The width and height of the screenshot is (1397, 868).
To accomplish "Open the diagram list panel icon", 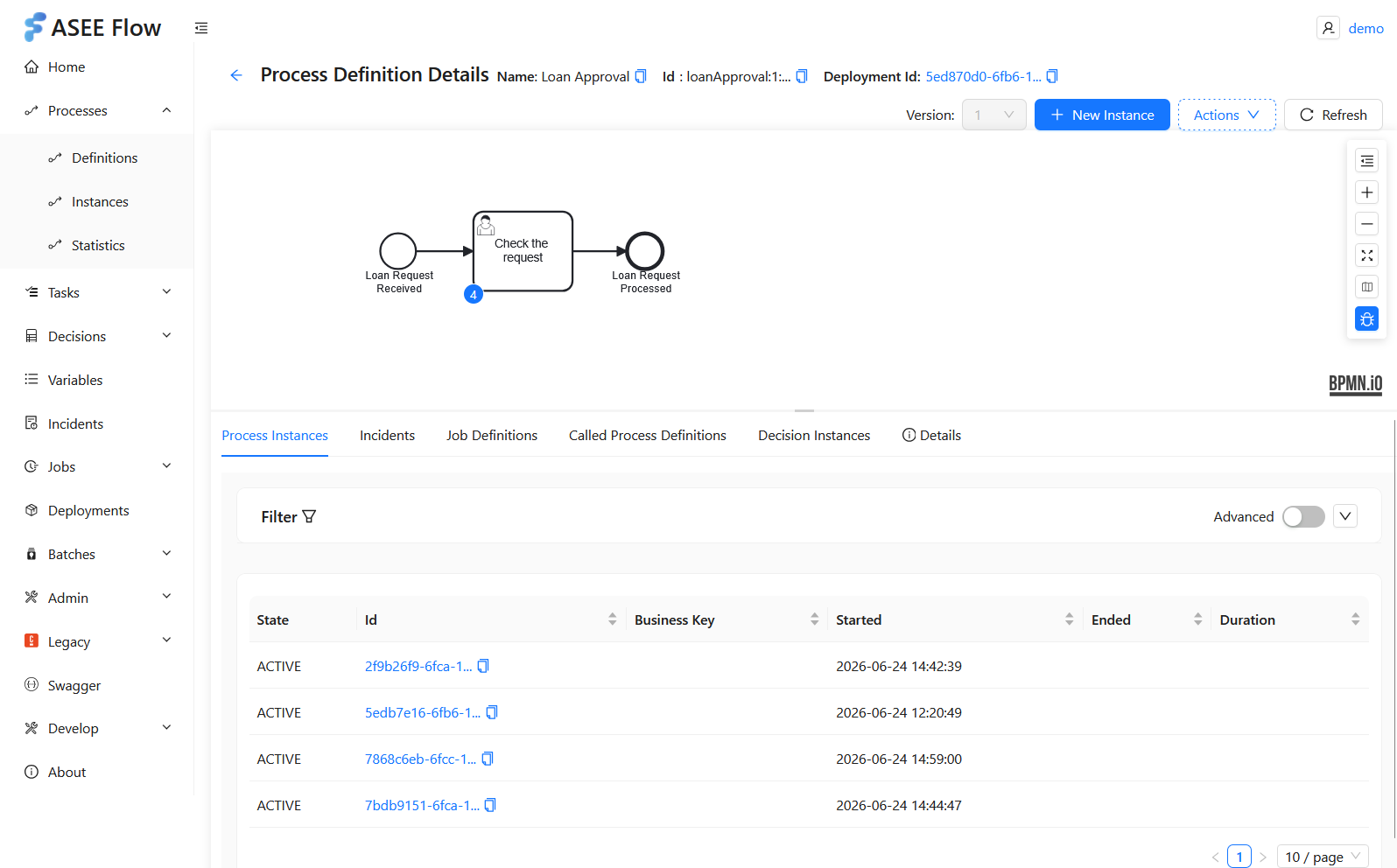I will [x=1366, y=161].
